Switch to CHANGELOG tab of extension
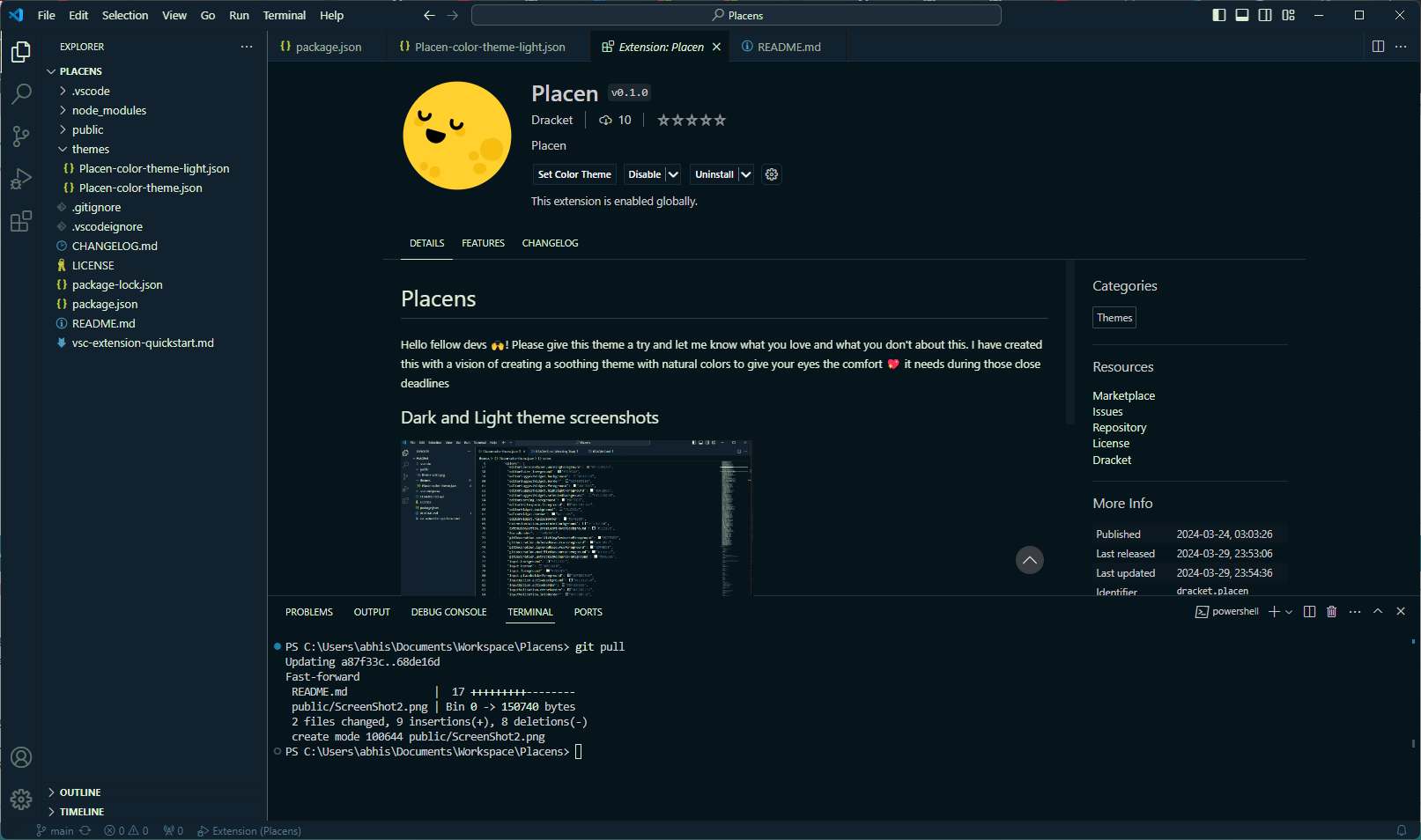Viewport: 1421px width, 840px height. [x=550, y=243]
